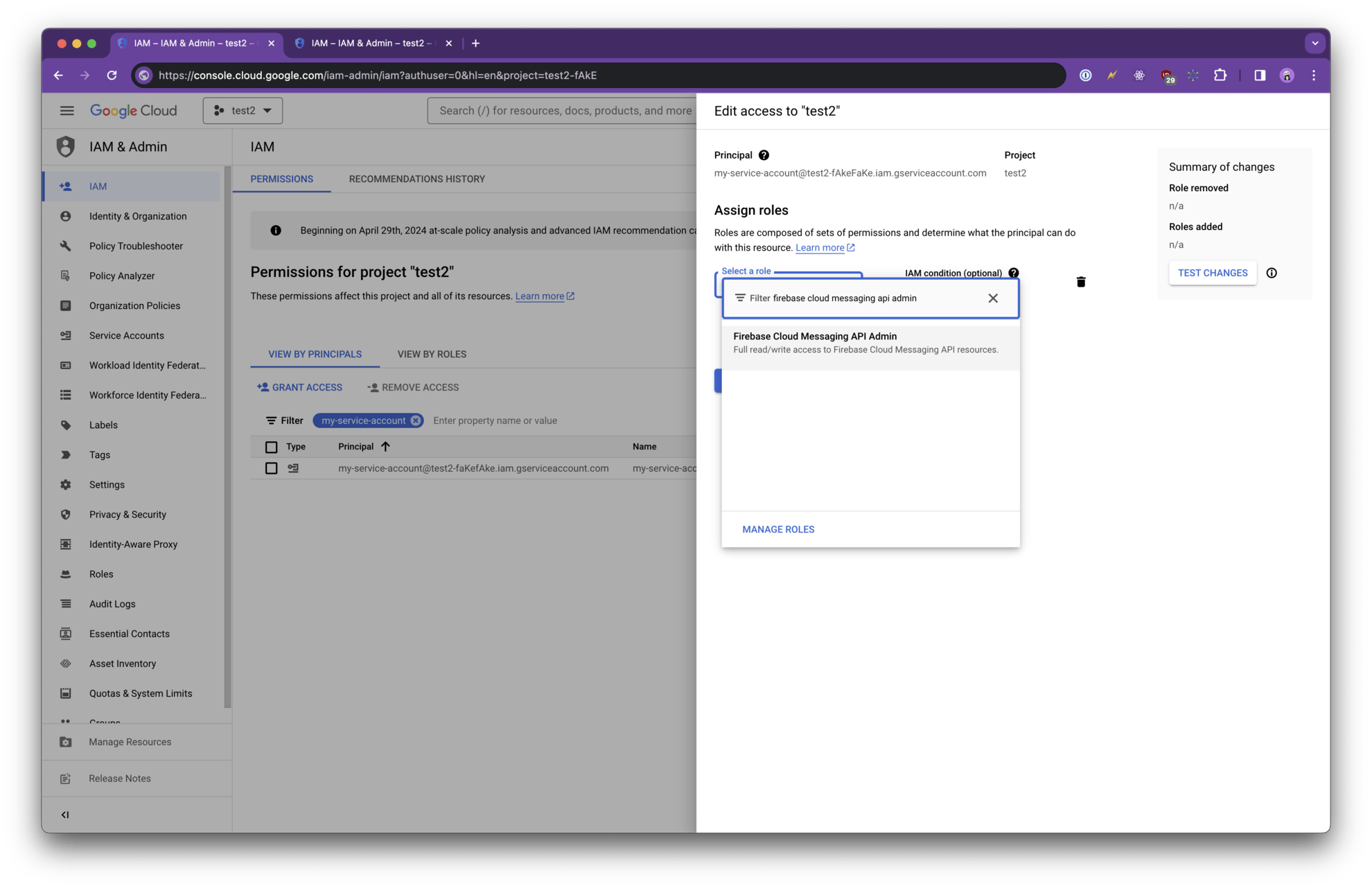The width and height of the screenshot is (1372, 888).
Task: Open Policy Troubleshooter in sidebar
Action: point(136,246)
